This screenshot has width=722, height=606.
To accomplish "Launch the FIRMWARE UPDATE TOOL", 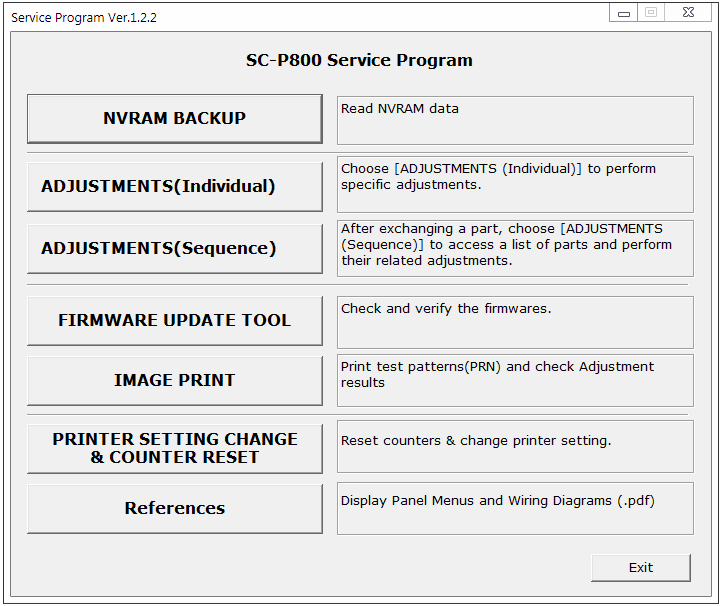I will 174,321.
